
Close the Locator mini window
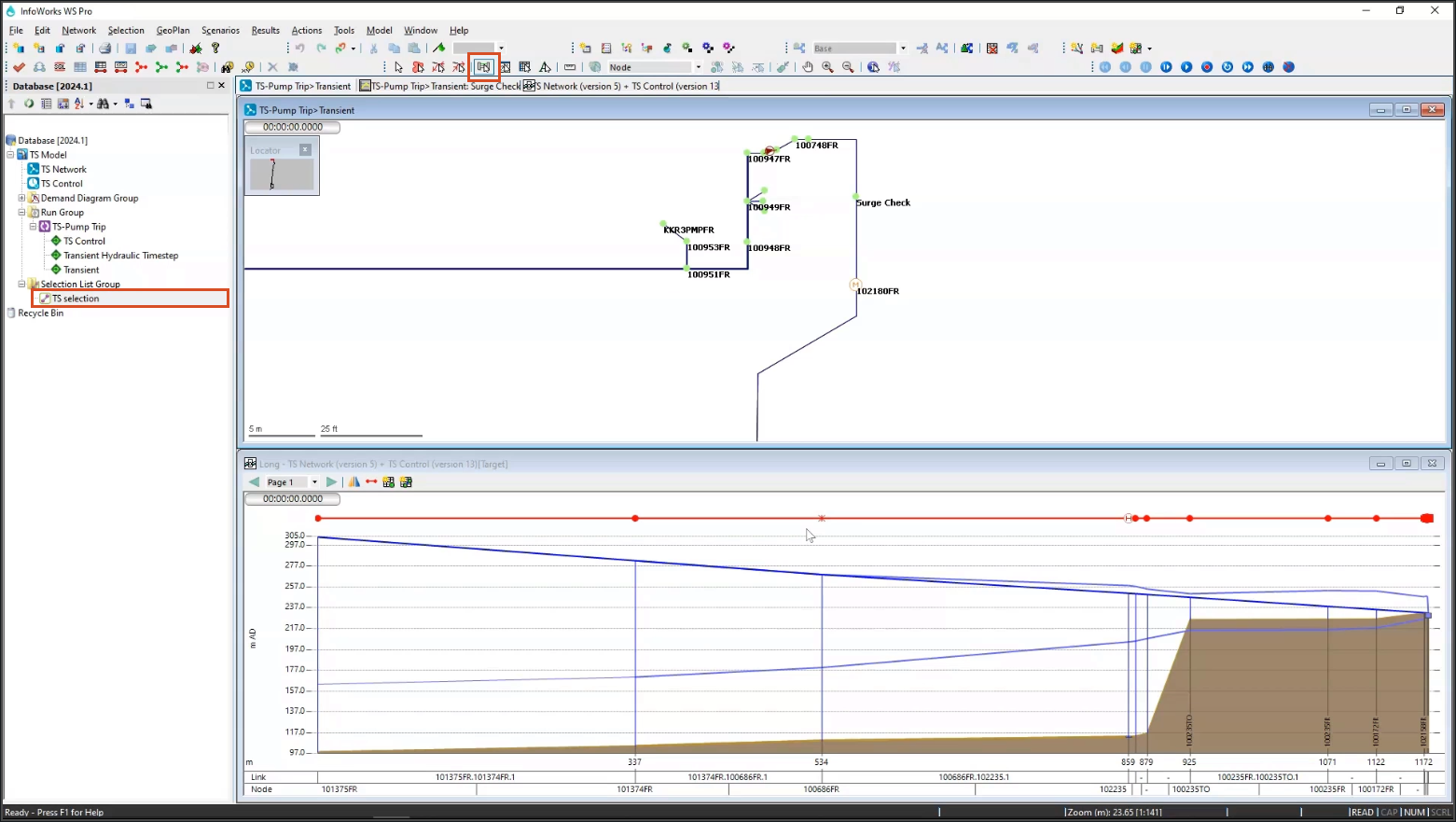tap(305, 150)
